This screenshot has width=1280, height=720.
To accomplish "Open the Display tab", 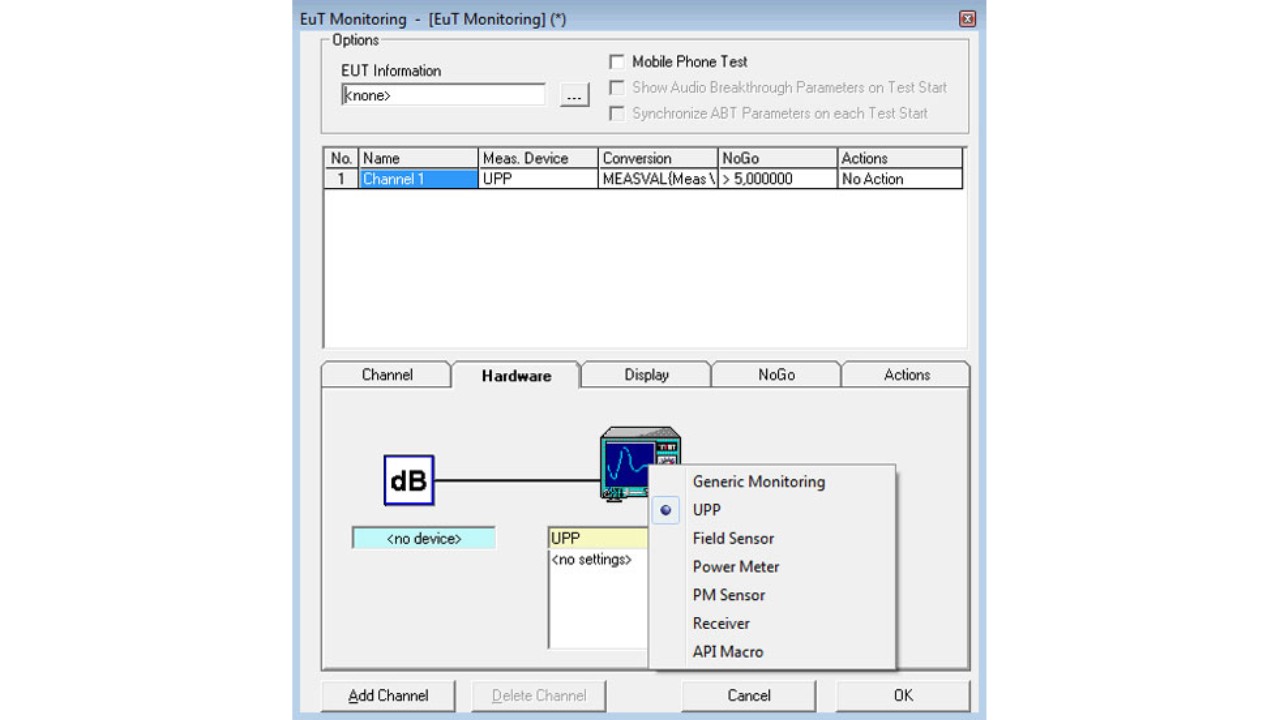I will click(646, 375).
